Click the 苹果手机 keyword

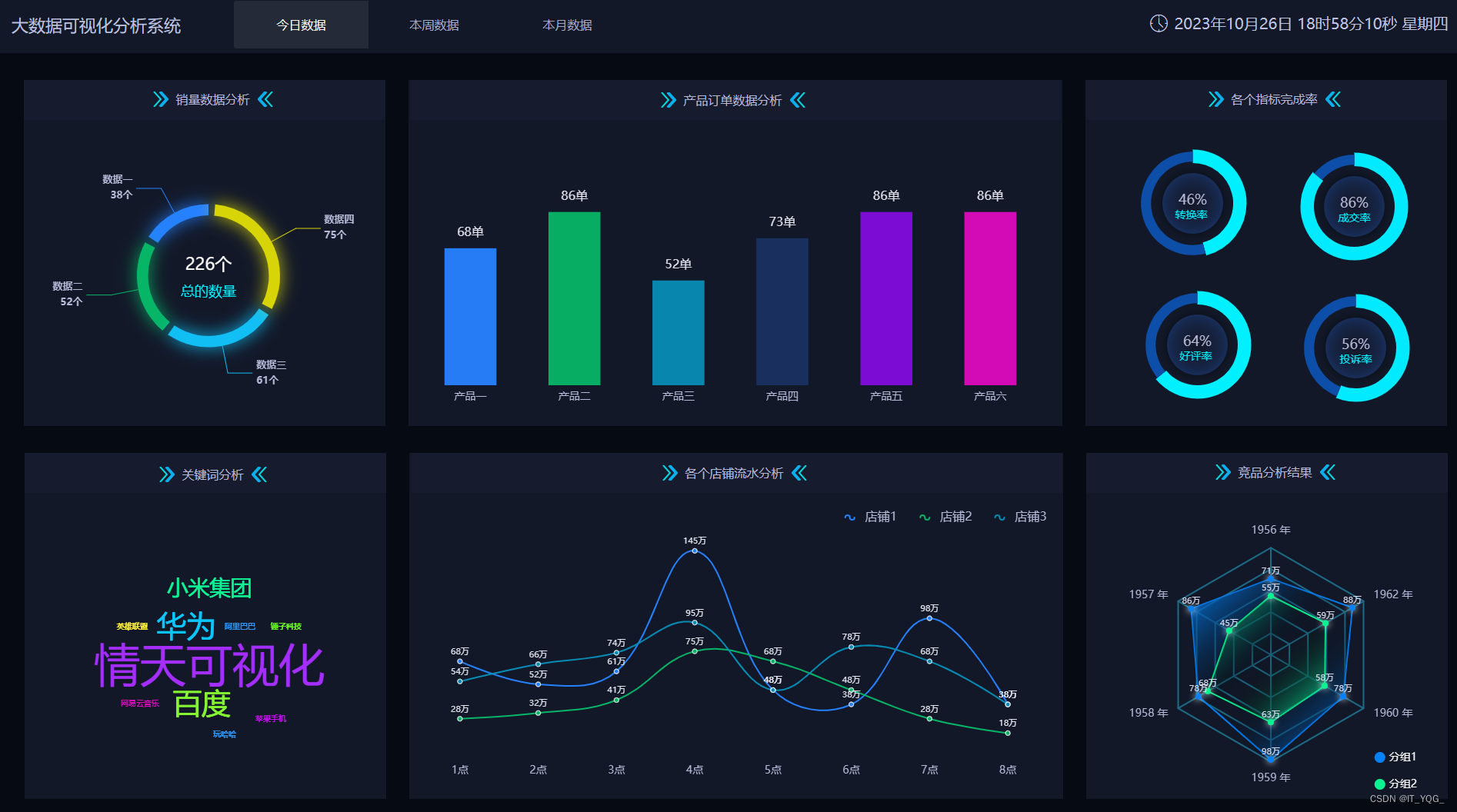[271, 719]
